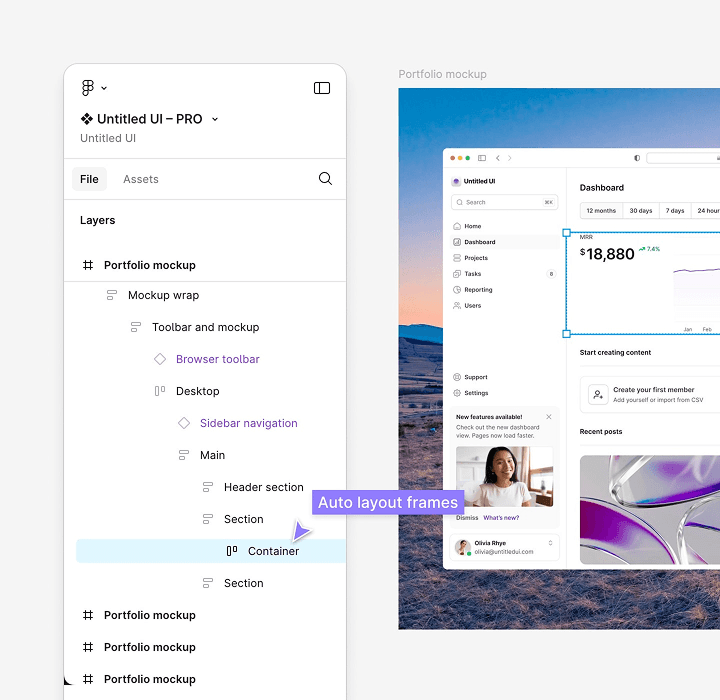Open the Olivia Rhye account switcher arrows
The height and width of the screenshot is (700, 720).
coord(550,543)
